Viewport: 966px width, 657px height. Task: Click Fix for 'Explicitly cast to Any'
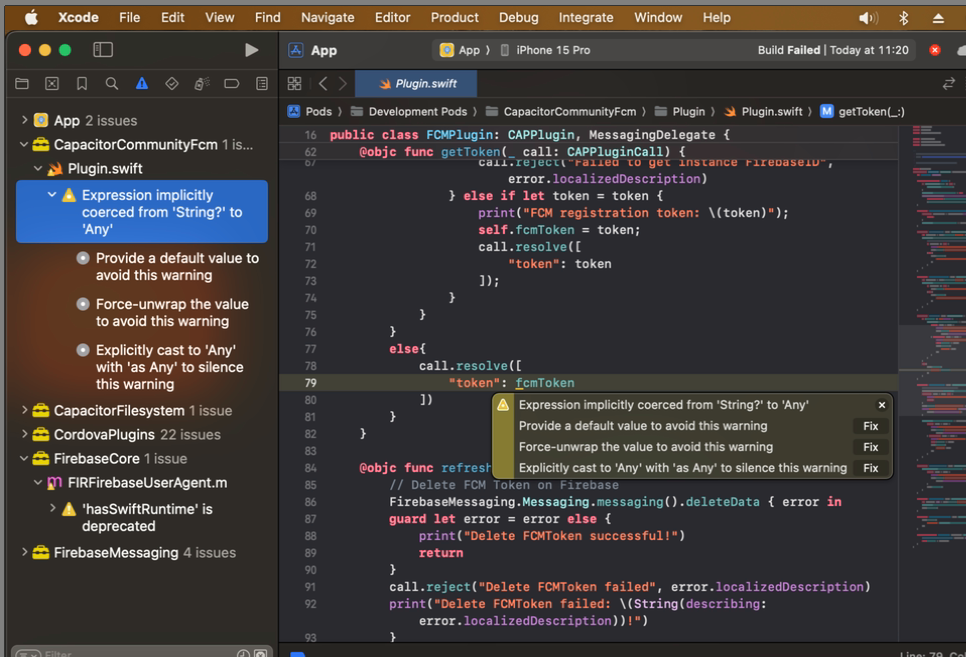pos(871,468)
